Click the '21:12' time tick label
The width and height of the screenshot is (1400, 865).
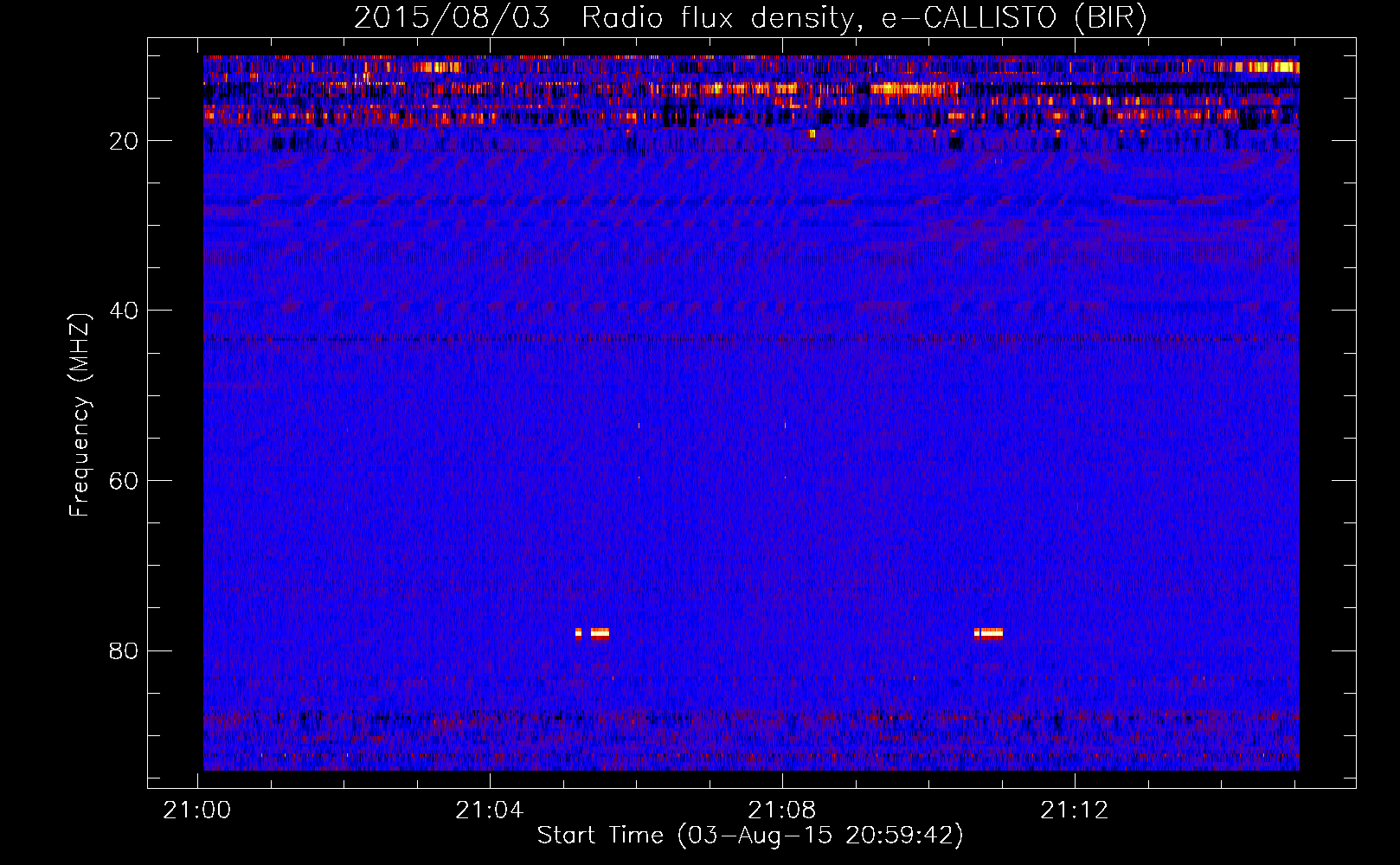click(x=1075, y=811)
